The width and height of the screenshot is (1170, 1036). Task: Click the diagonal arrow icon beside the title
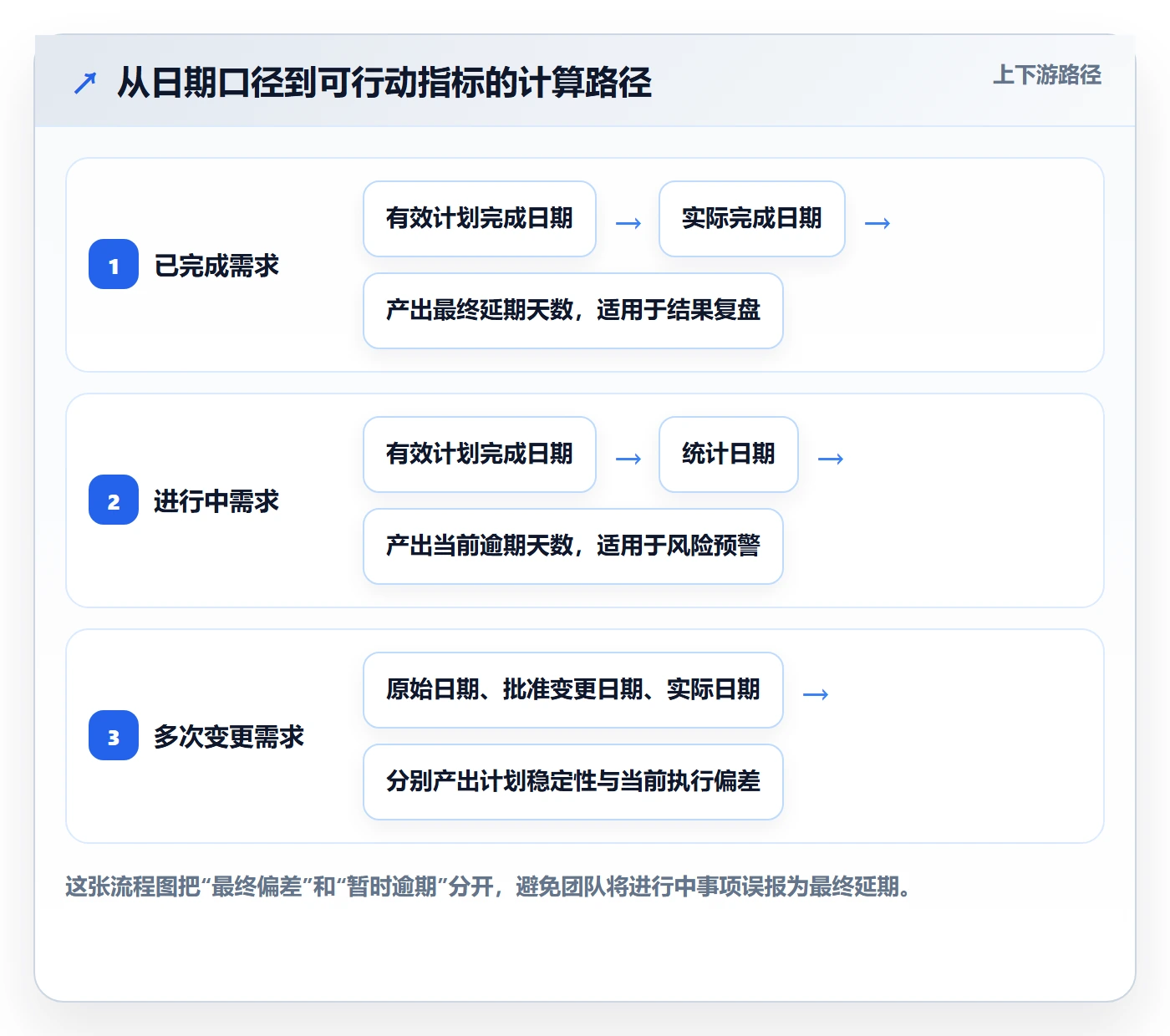tap(85, 83)
